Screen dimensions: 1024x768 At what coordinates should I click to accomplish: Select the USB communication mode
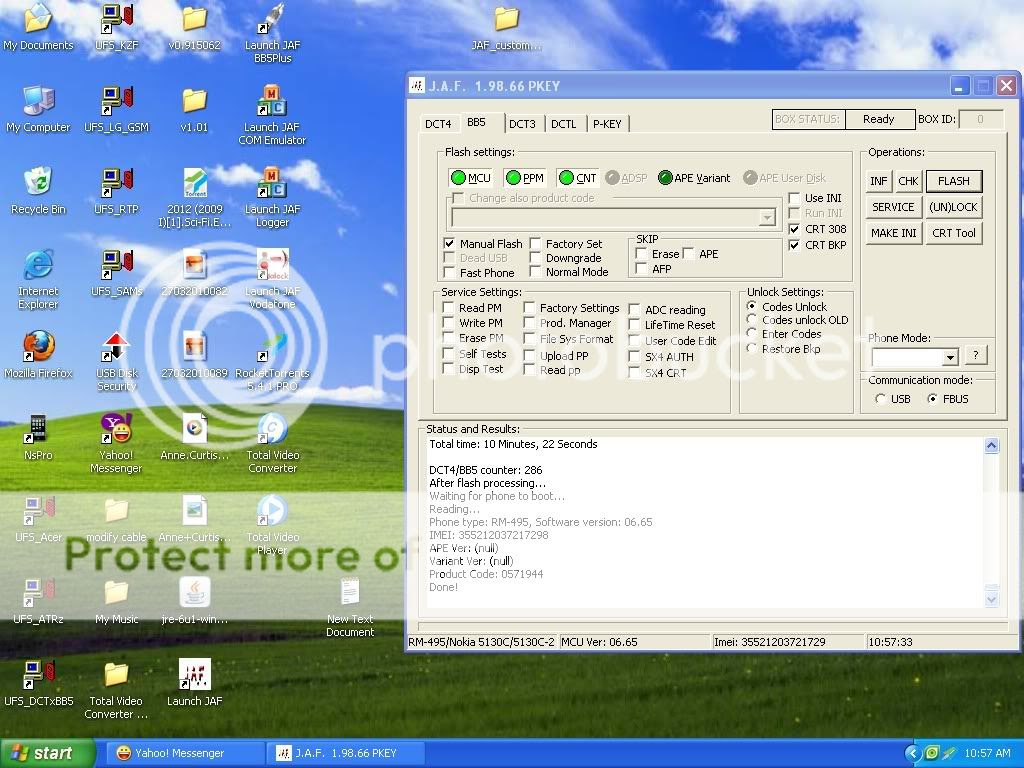[880, 399]
